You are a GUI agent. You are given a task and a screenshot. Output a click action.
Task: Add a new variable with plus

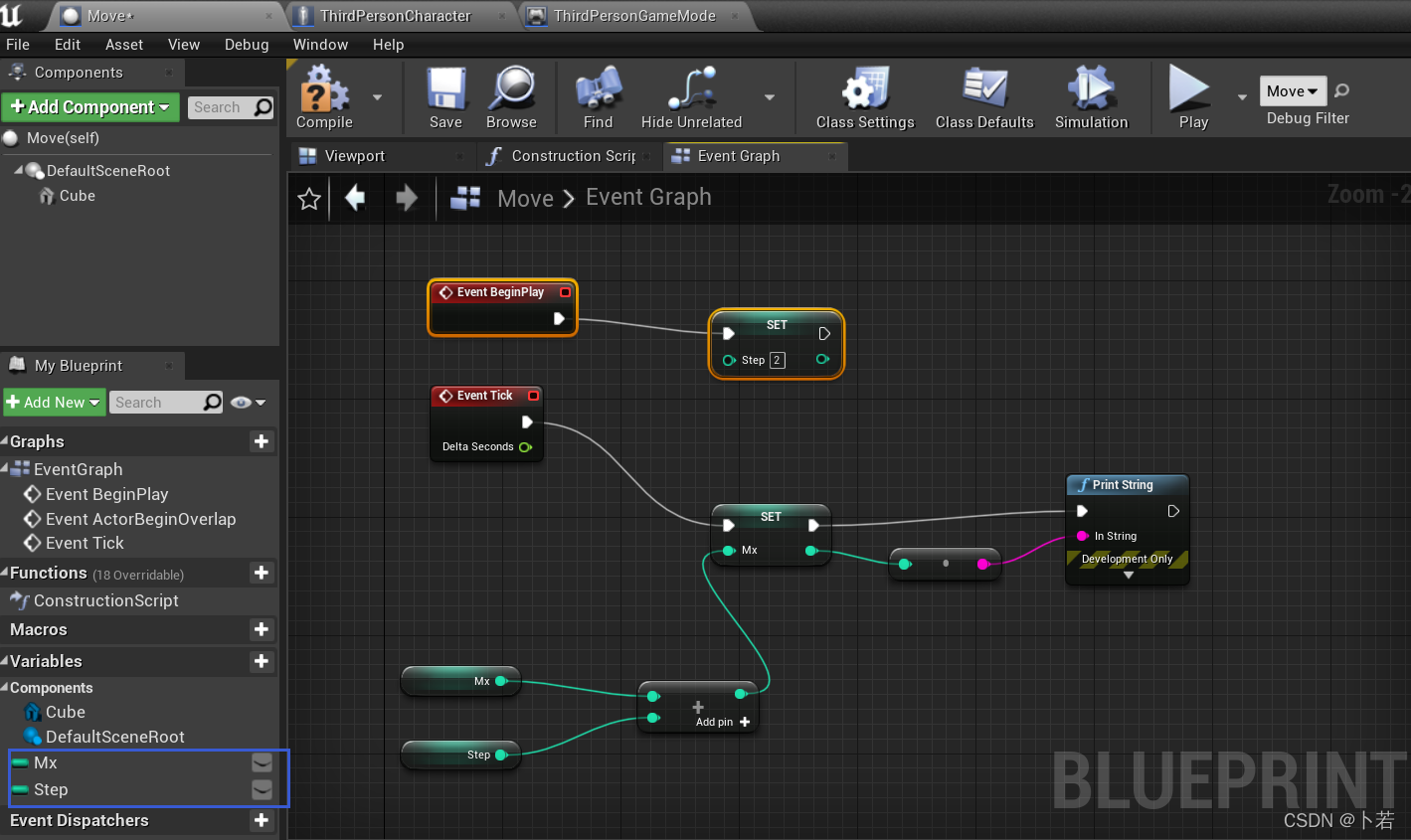coord(262,661)
